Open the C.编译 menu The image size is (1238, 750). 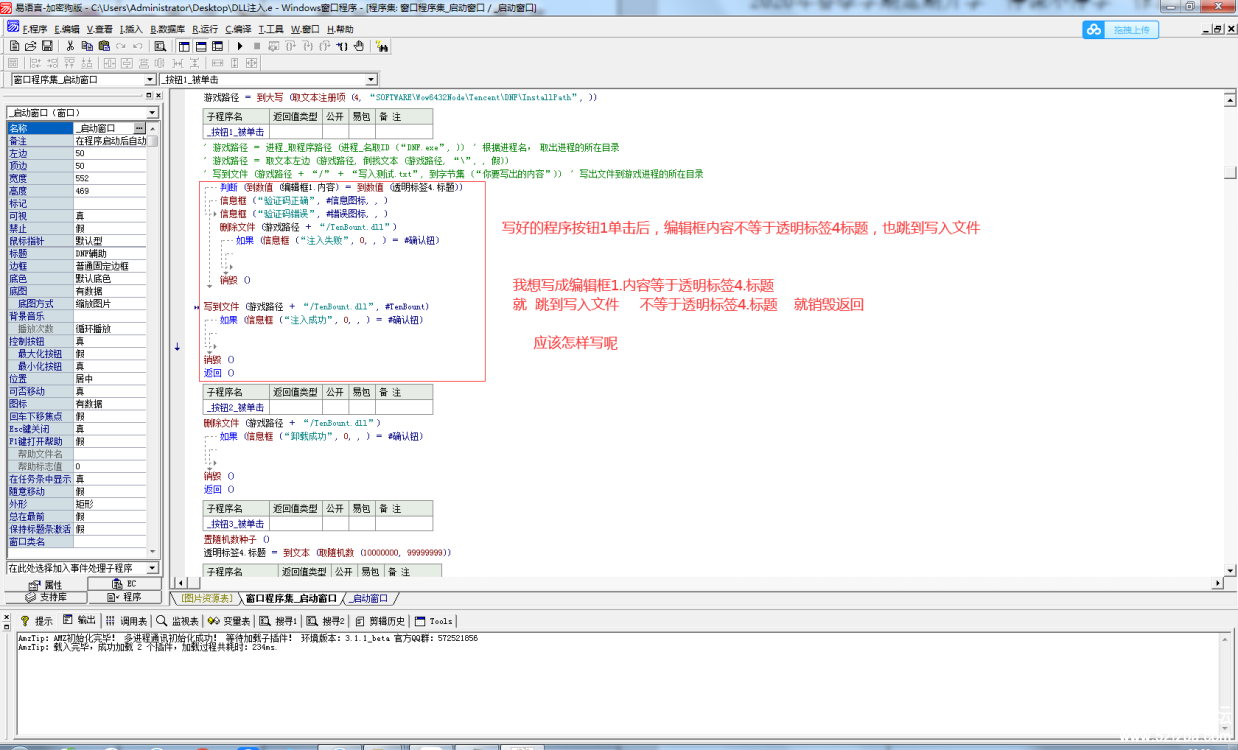[x=238, y=29]
